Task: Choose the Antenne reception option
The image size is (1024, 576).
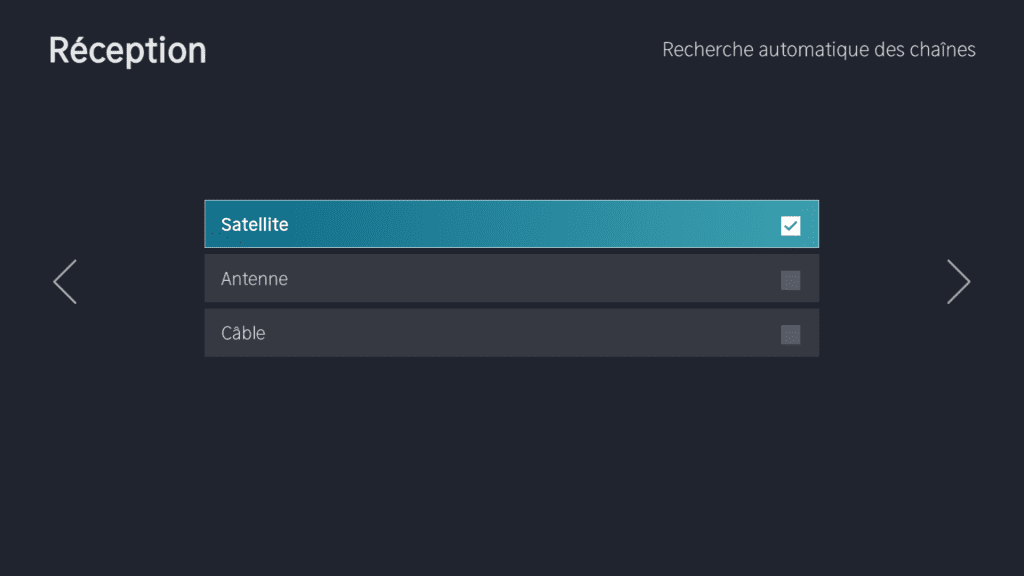Action: [x=511, y=279]
